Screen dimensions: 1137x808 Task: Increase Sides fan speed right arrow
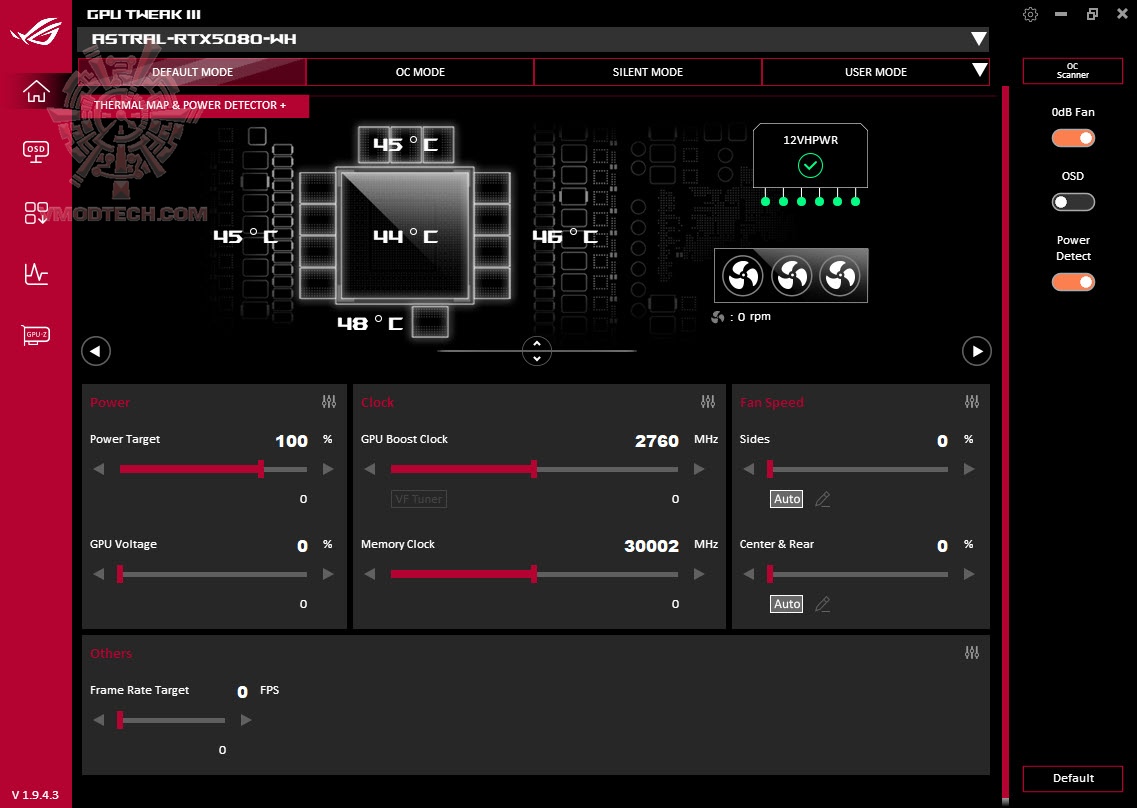click(x=969, y=469)
